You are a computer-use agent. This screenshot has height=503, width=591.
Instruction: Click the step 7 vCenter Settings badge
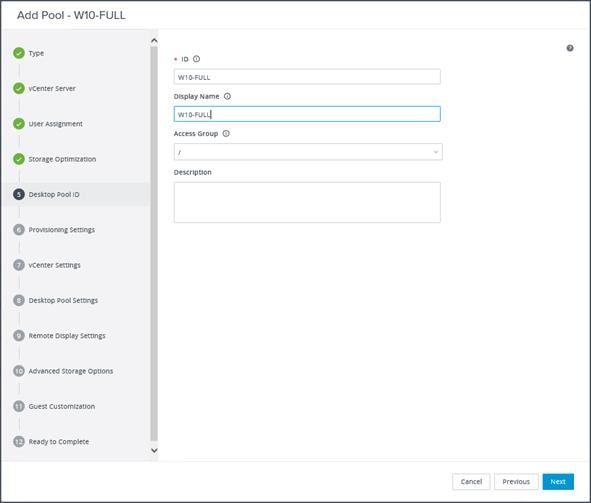click(x=19, y=265)
